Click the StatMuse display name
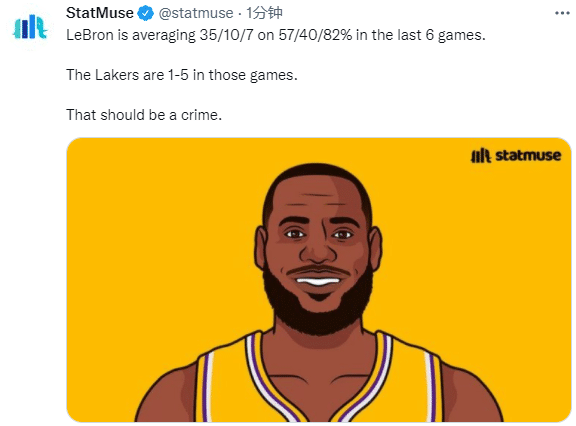 100,13
